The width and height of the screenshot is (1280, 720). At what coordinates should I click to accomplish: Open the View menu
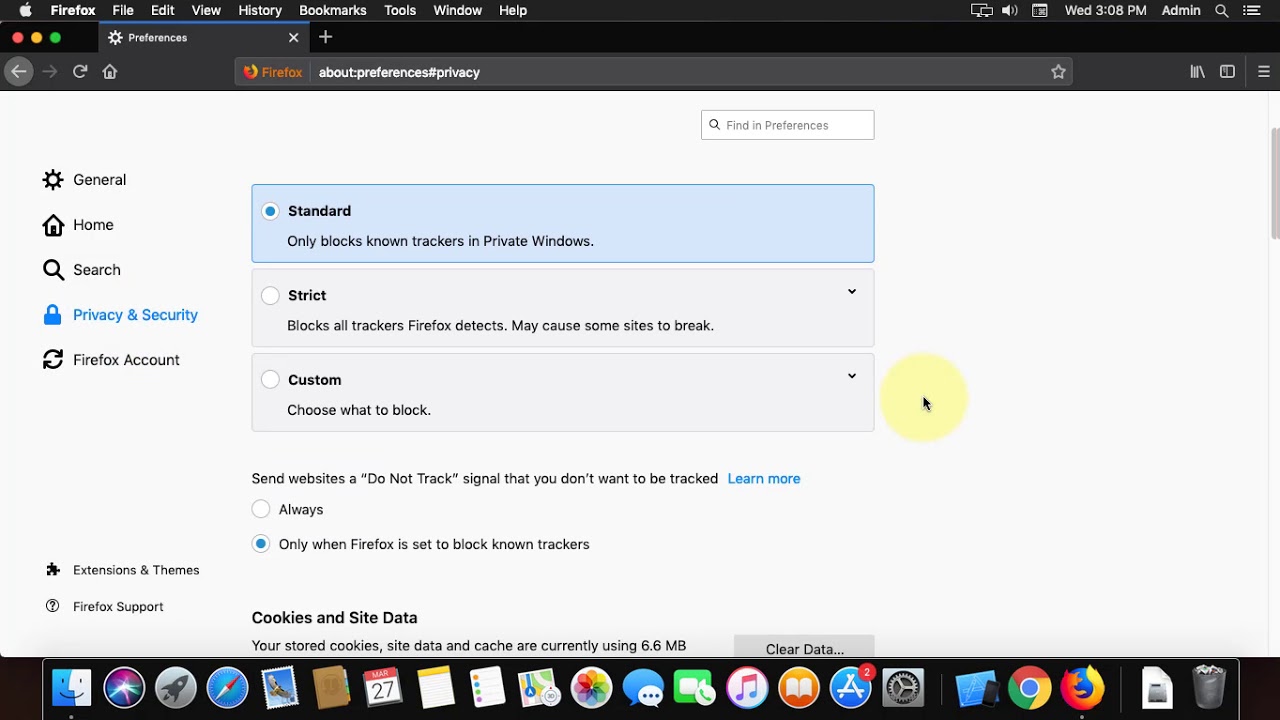(206, 10)
